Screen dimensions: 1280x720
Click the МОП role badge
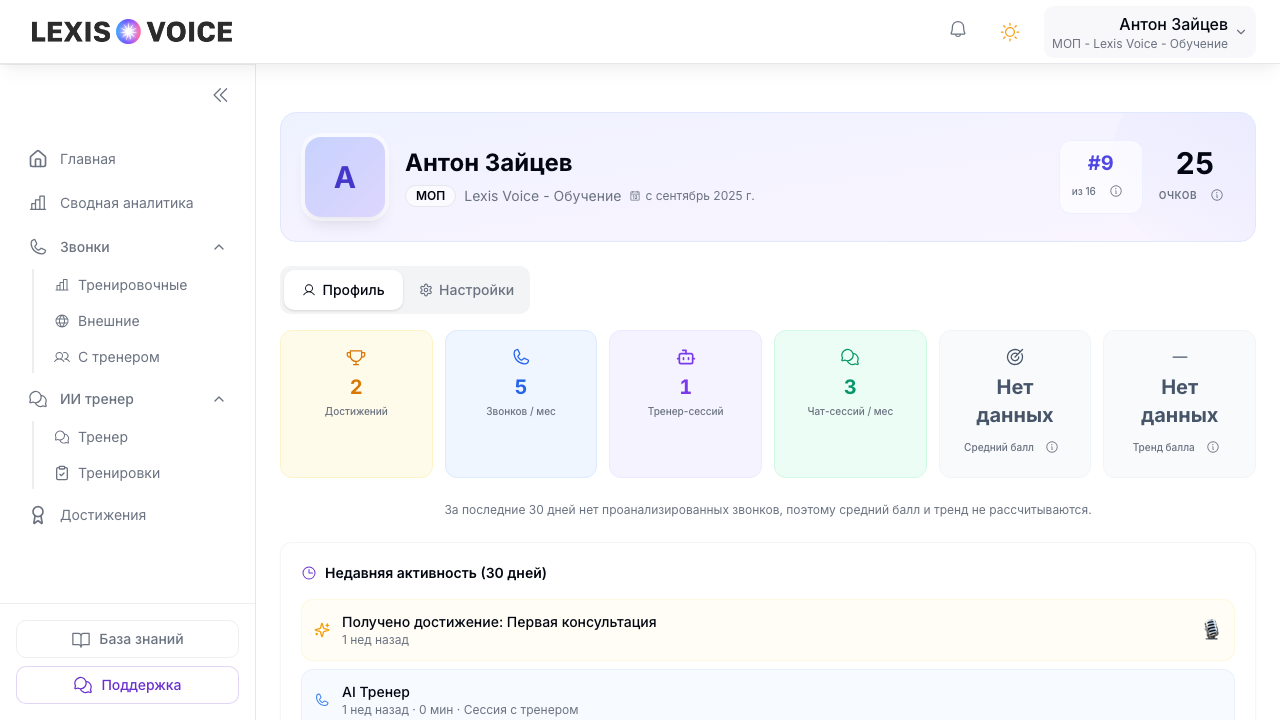click(430, 196)
